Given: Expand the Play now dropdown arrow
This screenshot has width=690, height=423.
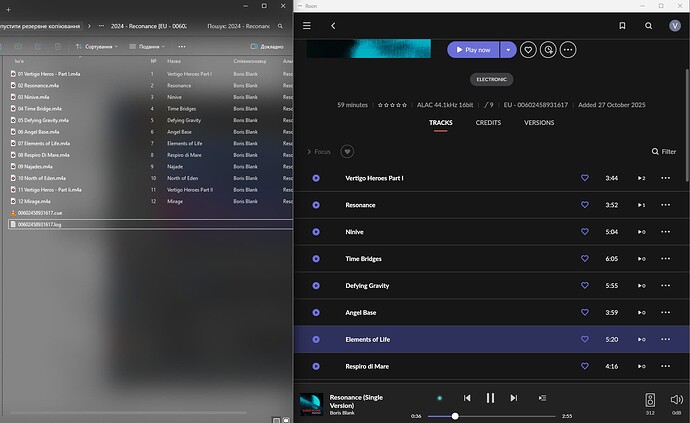Looking at the screenshot, I should pyautogui.click(x=510, y=49).
